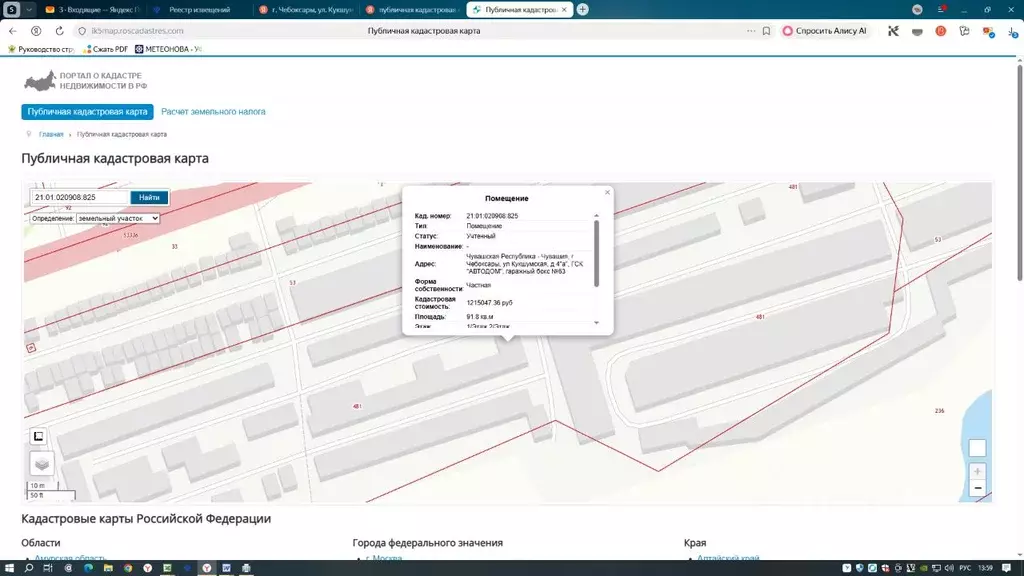Select 'Публичная кадастровая карта' menu button
This screenshot has height=576, width=1024.
click(x=88, y=112)
